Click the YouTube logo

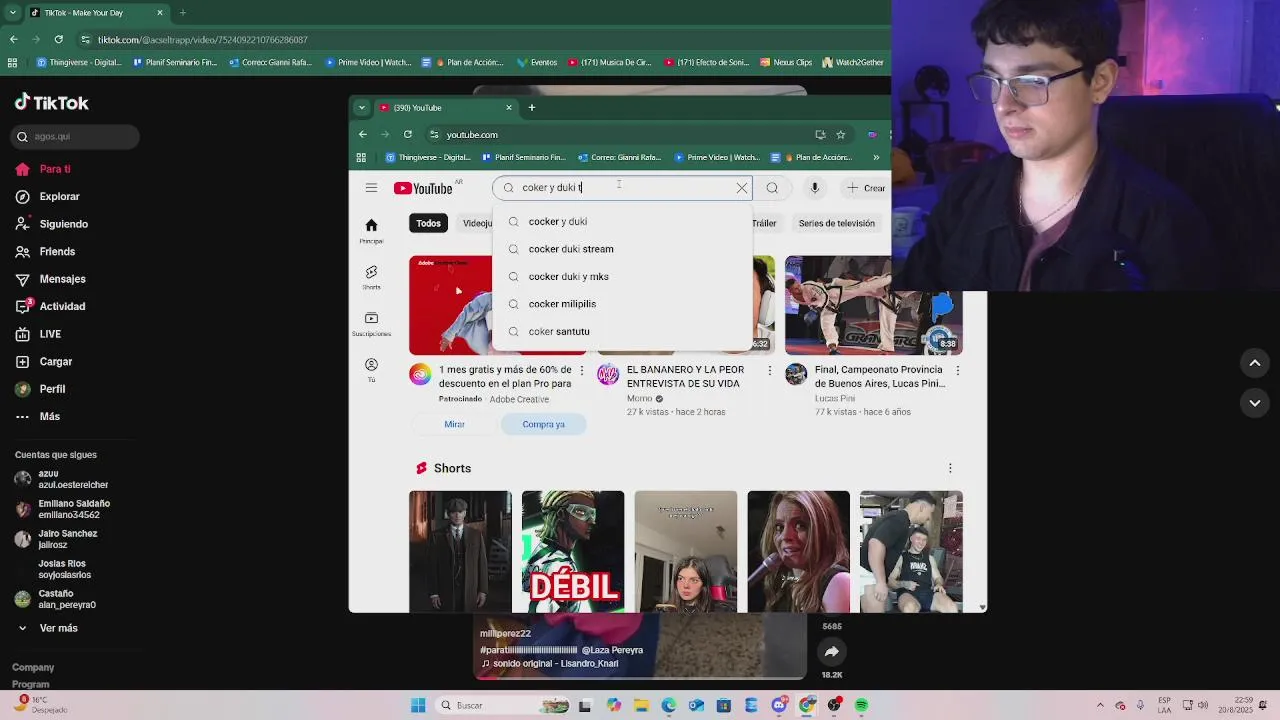423,188
